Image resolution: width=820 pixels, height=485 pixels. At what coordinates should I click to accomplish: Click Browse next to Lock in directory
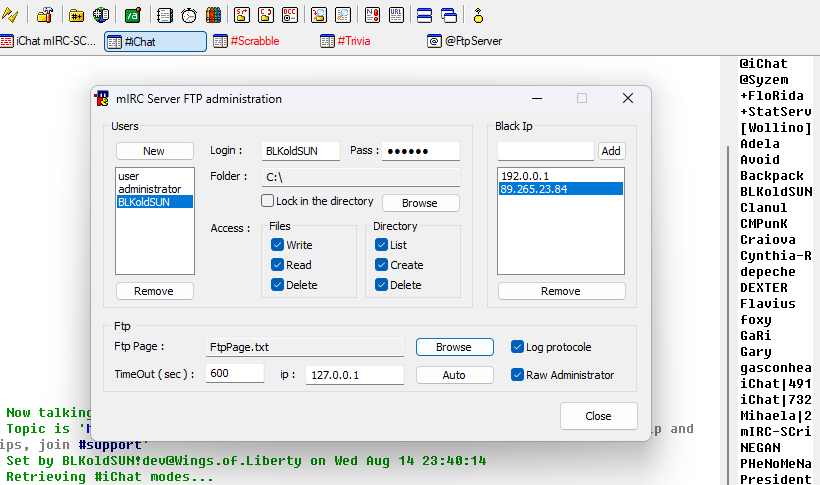pos(420,203)
